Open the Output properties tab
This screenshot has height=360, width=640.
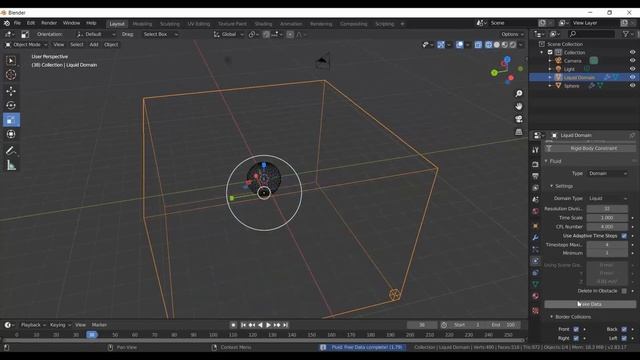(536, 176)
